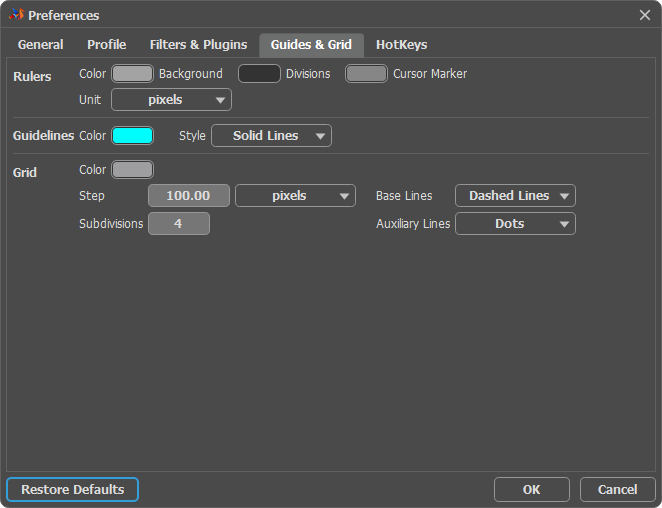The height and width of the screenshot is (508, 662).
Task: Open the Cursor Marker color swatch
Action: pyautogui.click(x=366, y=73)
